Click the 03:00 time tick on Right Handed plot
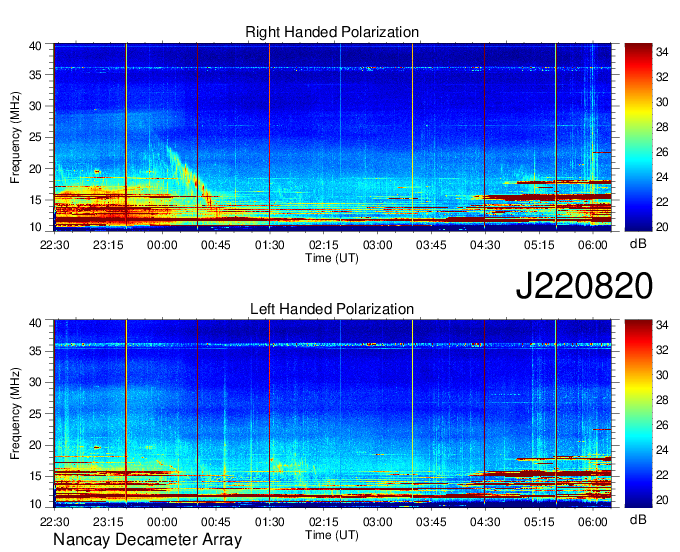This screenshot has width=680, height=552. click(x=377, y=245)
